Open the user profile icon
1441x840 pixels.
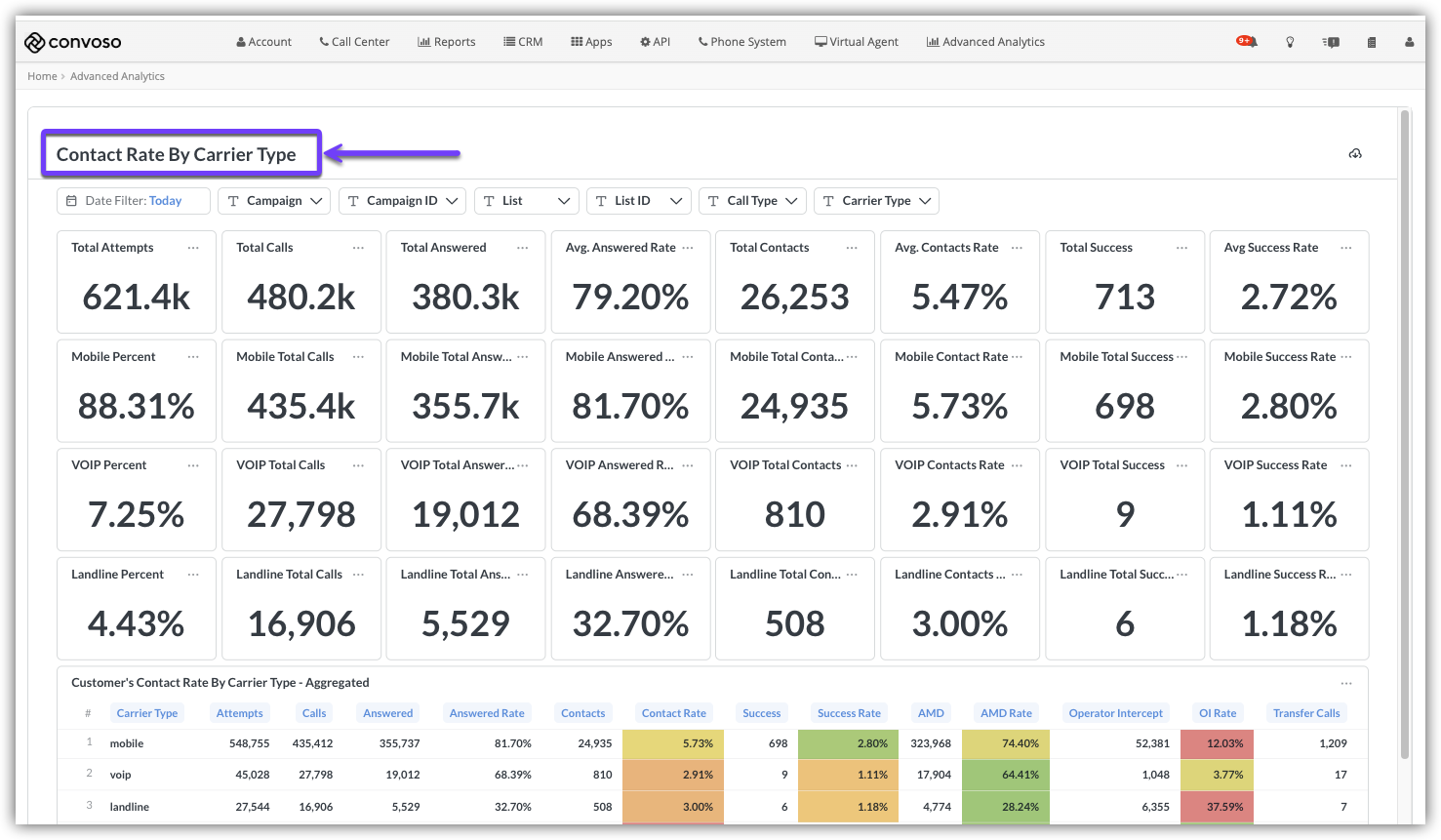pyautogui.click(x=1409, y=42)
